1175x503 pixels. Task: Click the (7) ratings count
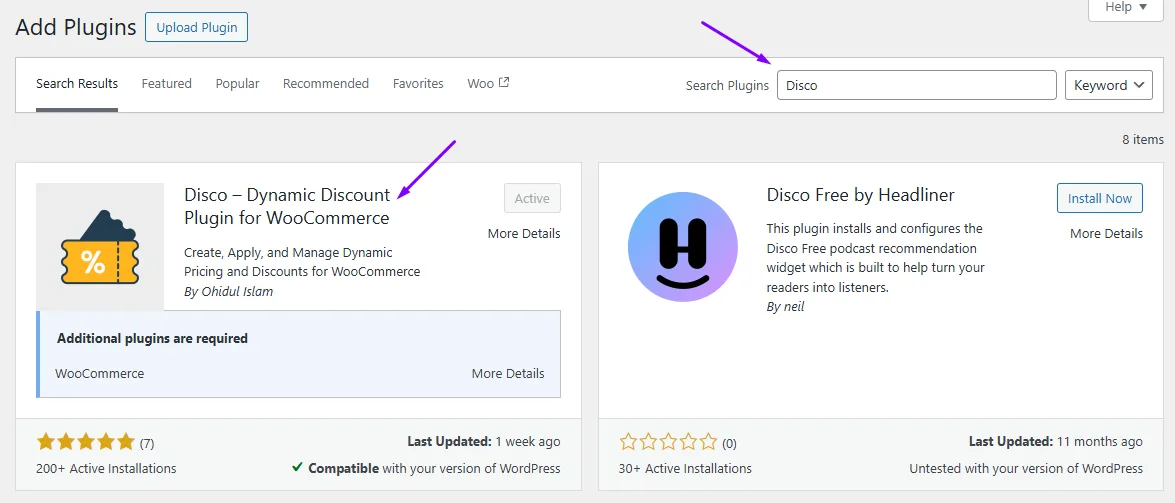147,444
